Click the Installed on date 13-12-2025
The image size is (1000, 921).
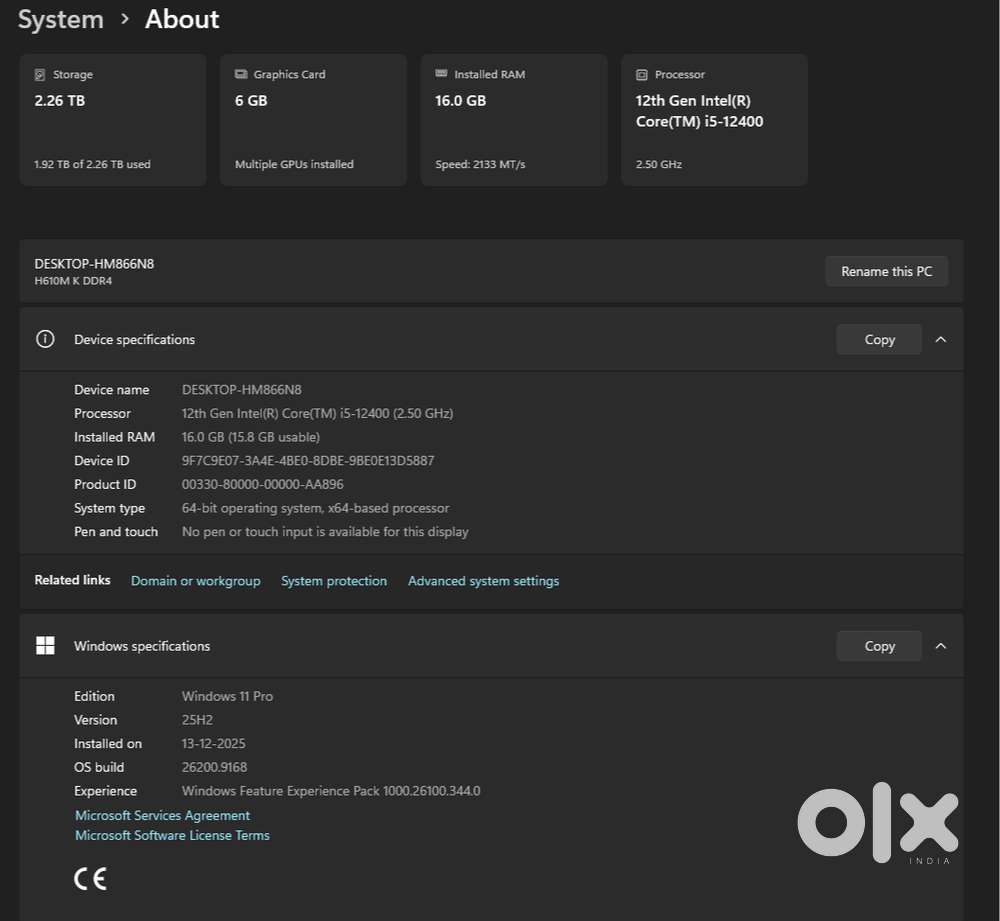click(214, 744)
